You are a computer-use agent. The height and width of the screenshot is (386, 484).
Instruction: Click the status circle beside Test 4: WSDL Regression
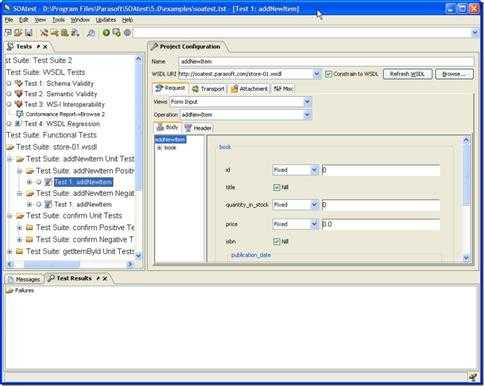click(9, 124)
